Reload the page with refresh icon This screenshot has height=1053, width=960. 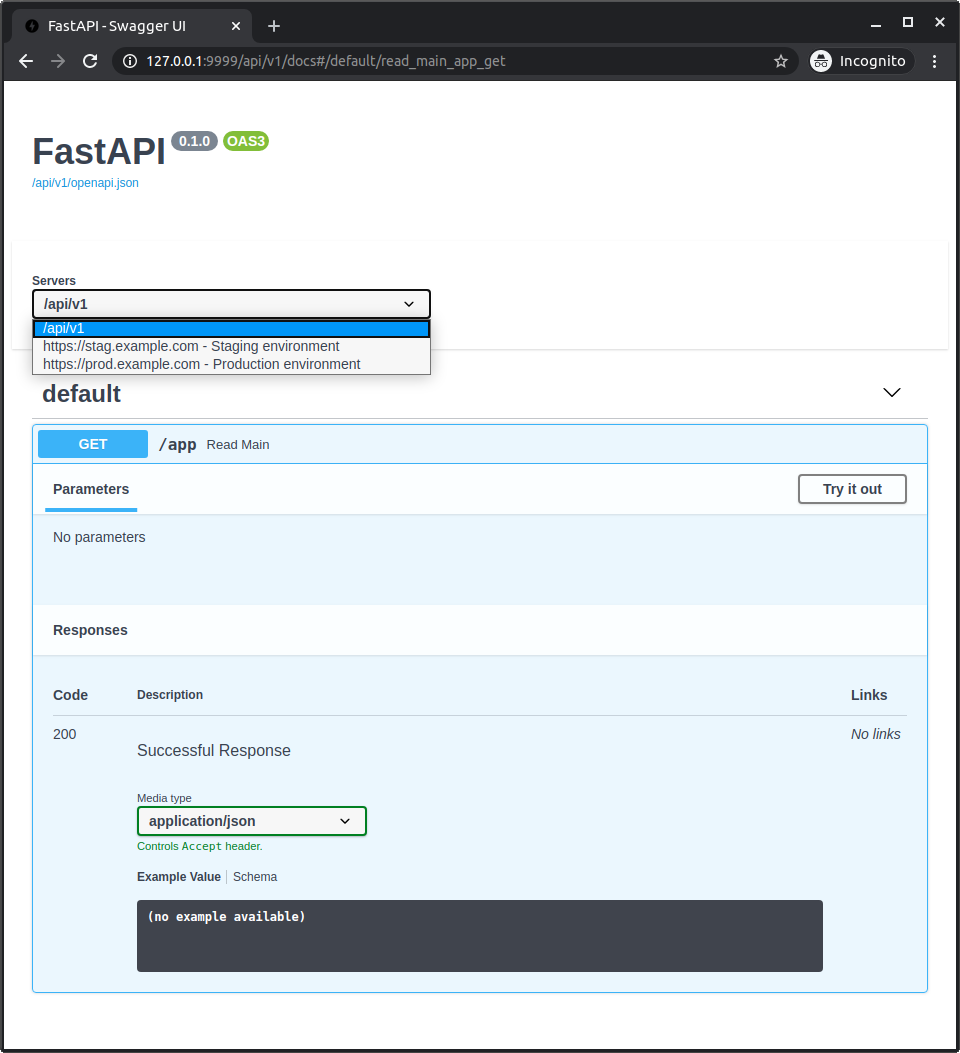[90, 61]
